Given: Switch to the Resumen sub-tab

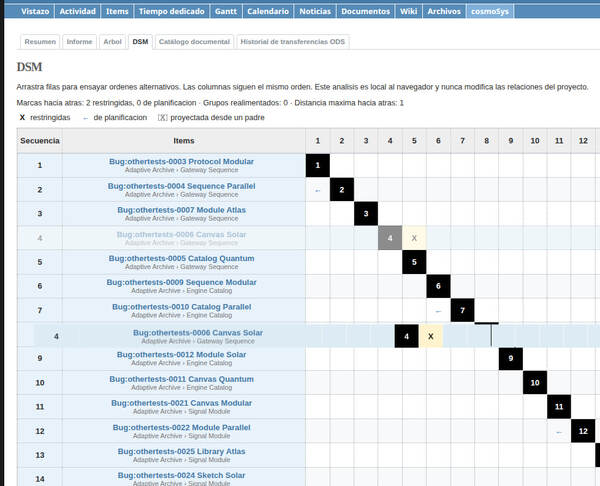Looking at the screenshot, I should tap(40, 42).
